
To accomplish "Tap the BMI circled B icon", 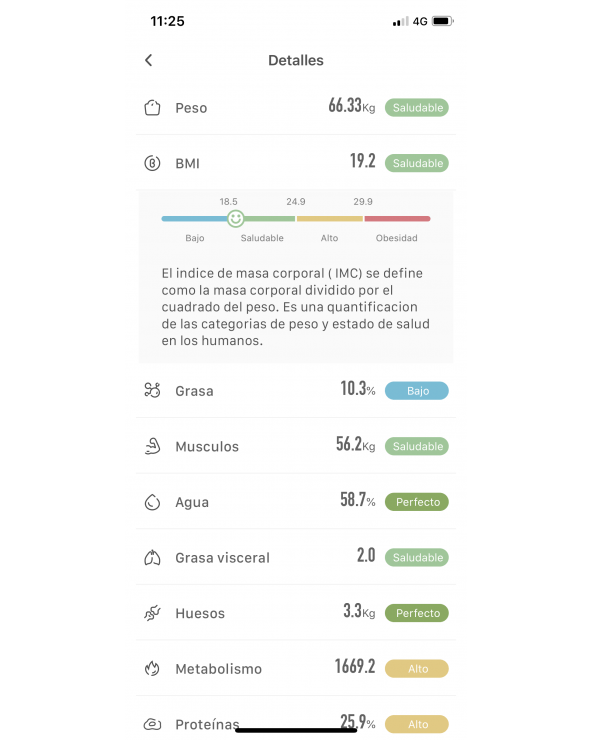I will (x=152, y=163).
